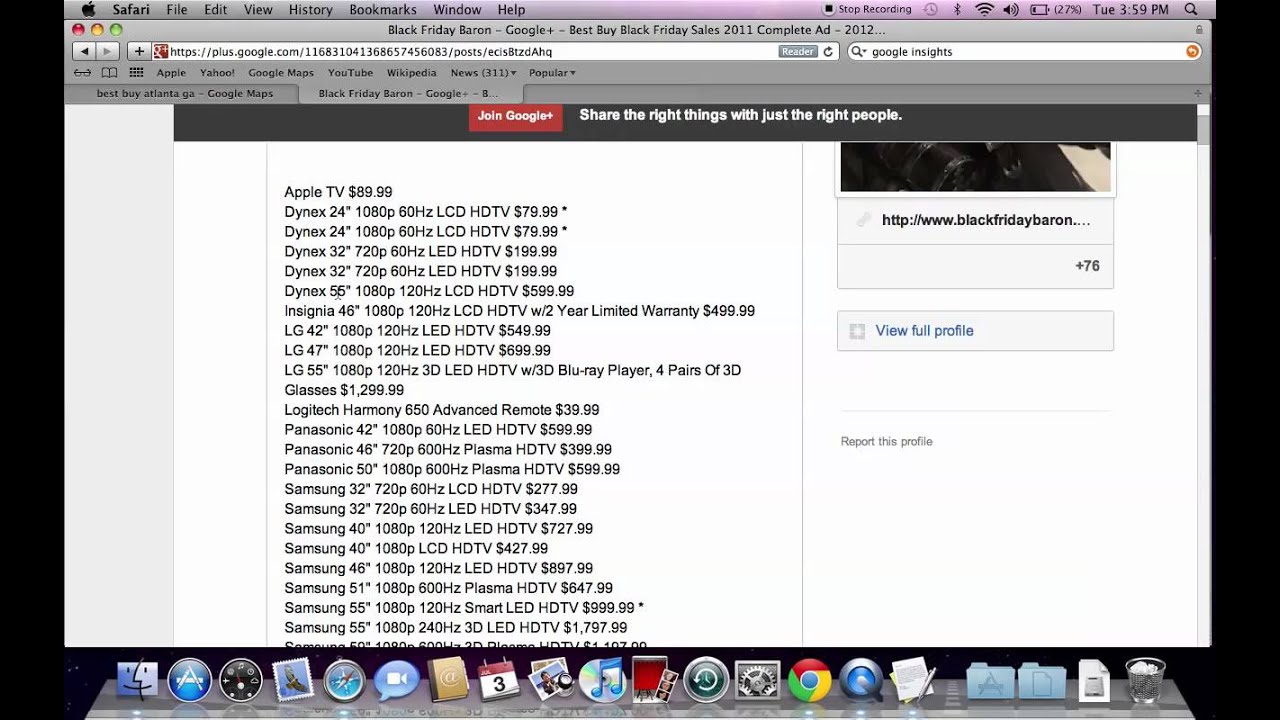1280x720 pixels.
Task: Open the Apple menu
Action: point(88,9)
